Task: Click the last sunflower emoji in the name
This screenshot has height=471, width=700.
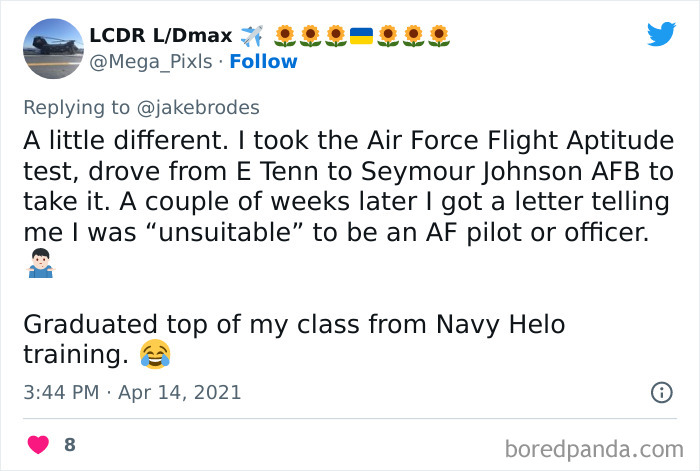Action: tap(437, 37)
